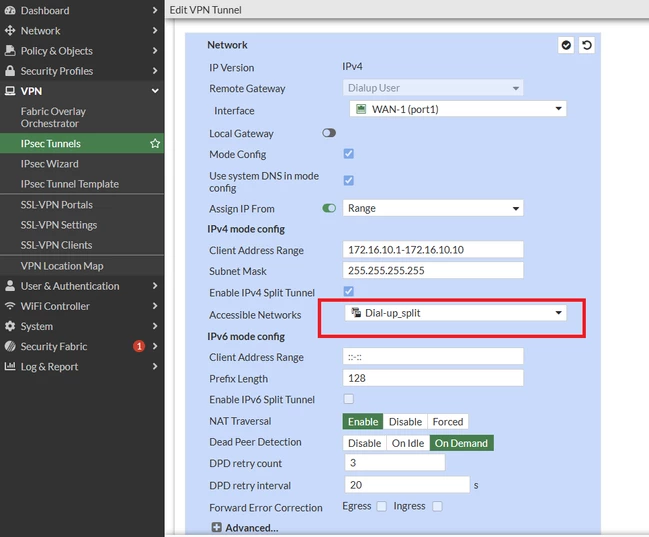Click the DPD retry interval field
This screenshot has width=649, height=537.
pyautogui.click(x=407, y=485)
